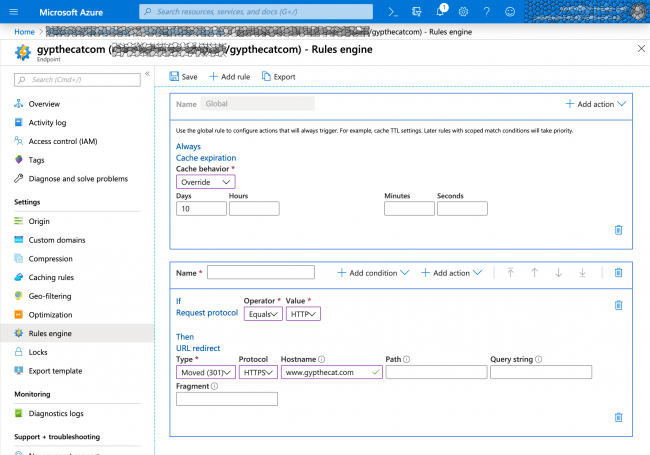This screenshot has width=650, height=455.
Task: Open Caching rules in sidebar
Action: pyautogui.click(x=51, y=277)
